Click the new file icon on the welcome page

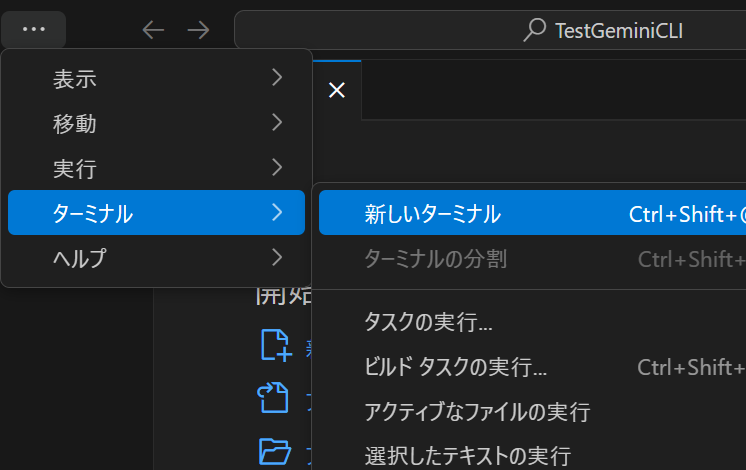pyautogui.click(x=275, y=345)
